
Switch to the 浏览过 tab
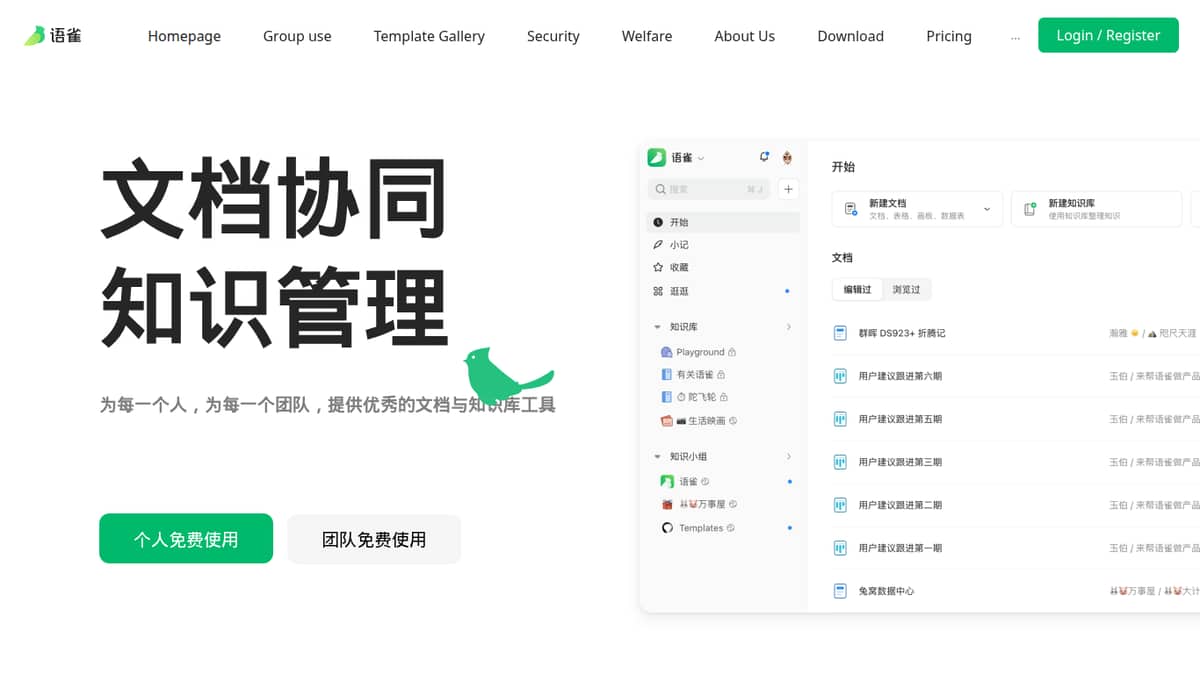point(906,290)
